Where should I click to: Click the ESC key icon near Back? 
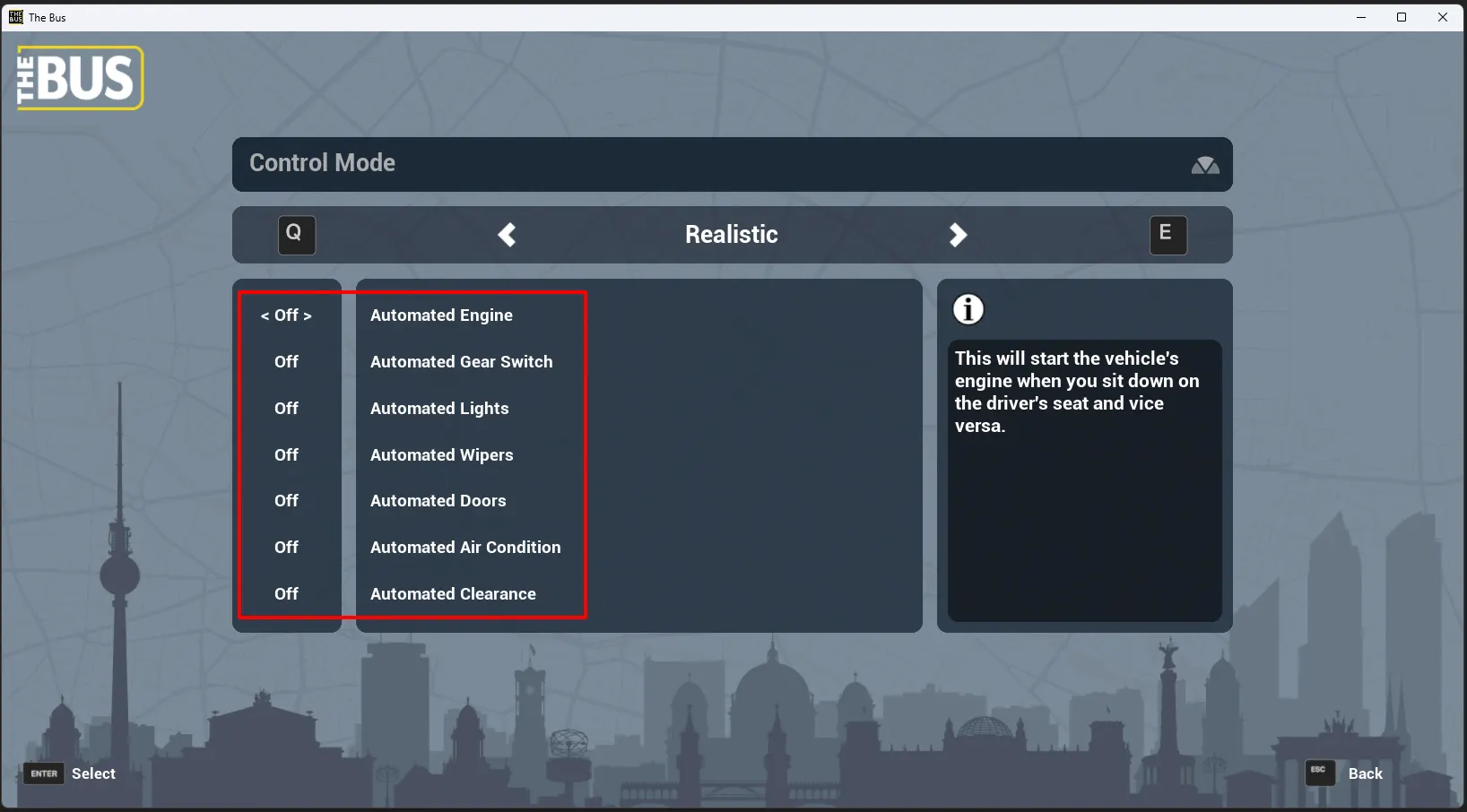click(1320, 773)
